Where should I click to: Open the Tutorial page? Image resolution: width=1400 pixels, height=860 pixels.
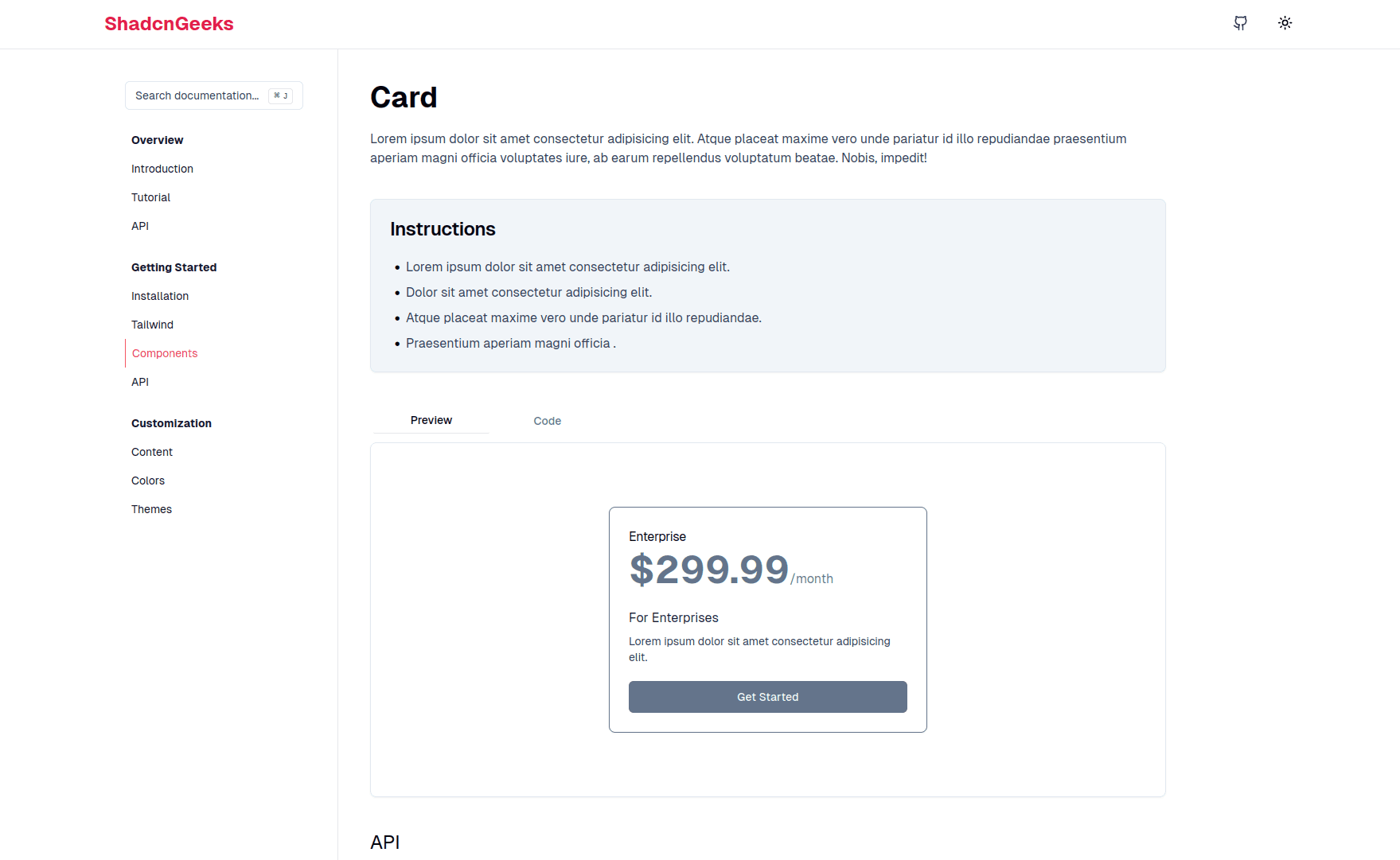coord(150,197)
